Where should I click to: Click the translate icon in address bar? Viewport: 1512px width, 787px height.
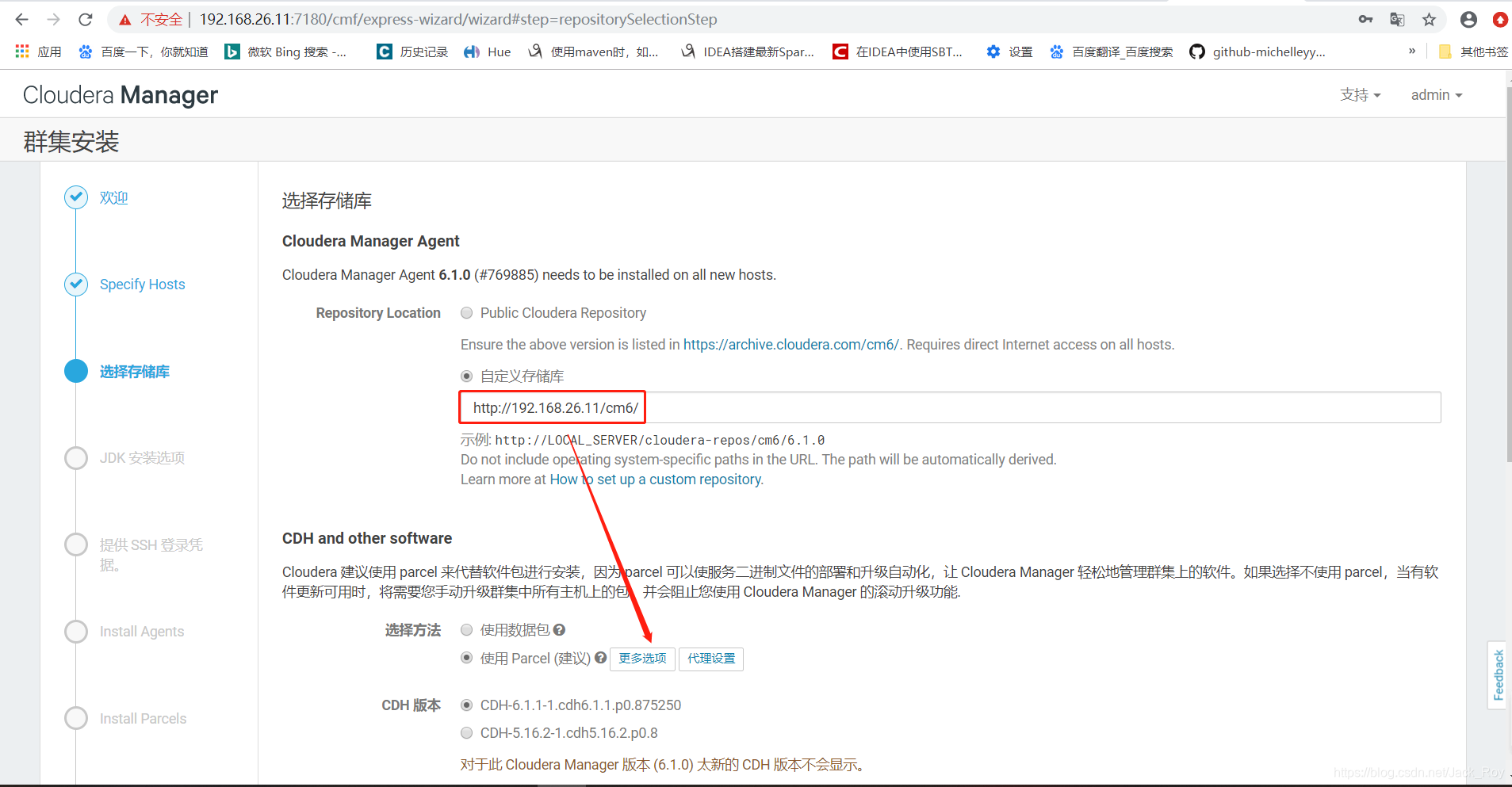point(1397,19)
